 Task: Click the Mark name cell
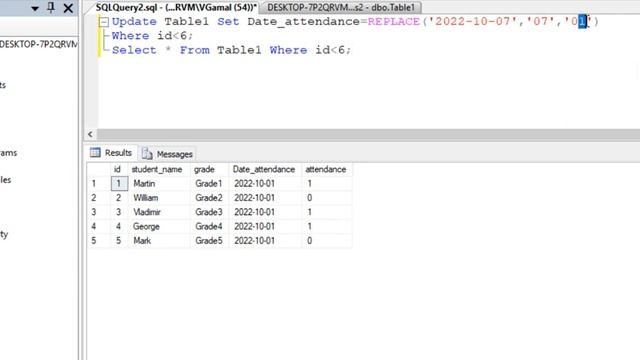tap(159, 240)
